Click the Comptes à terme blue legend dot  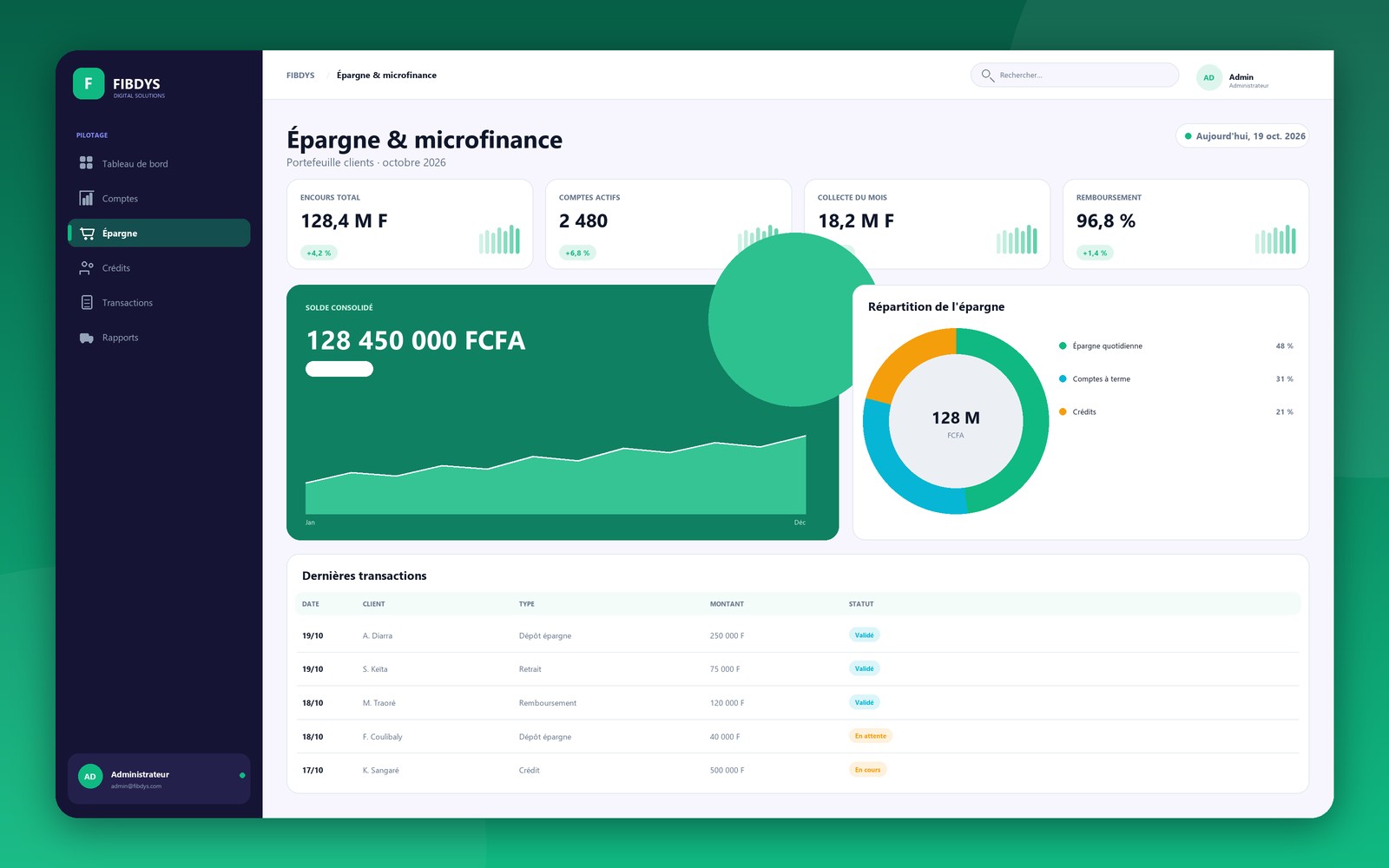pos(1063,378)
